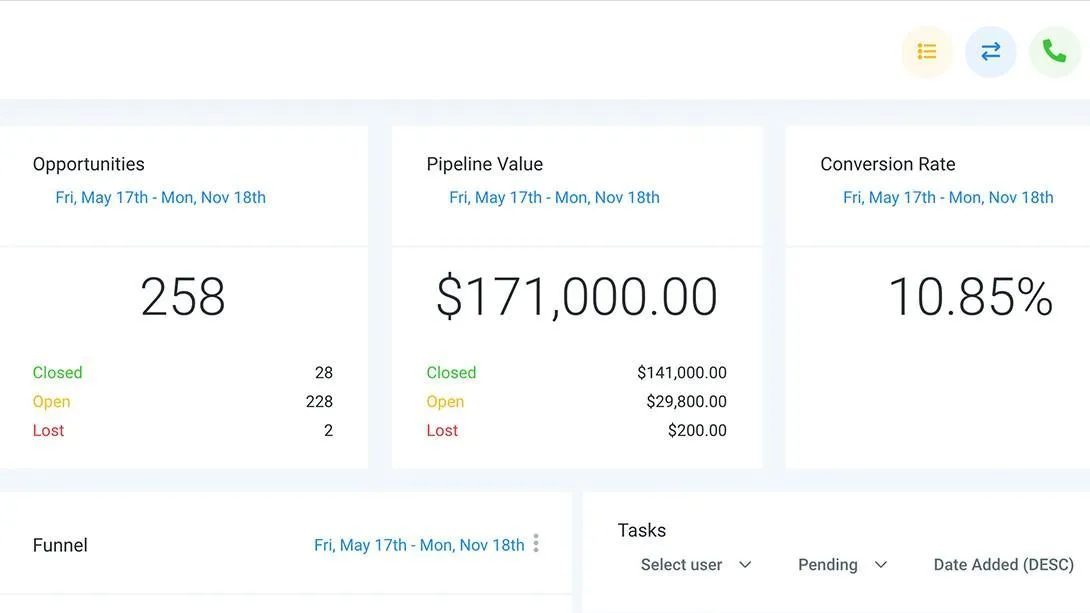Viewport: 1090px width, 613px height.
Task: Expand the Select user dropdown
Action: click(x=695, y=564)
